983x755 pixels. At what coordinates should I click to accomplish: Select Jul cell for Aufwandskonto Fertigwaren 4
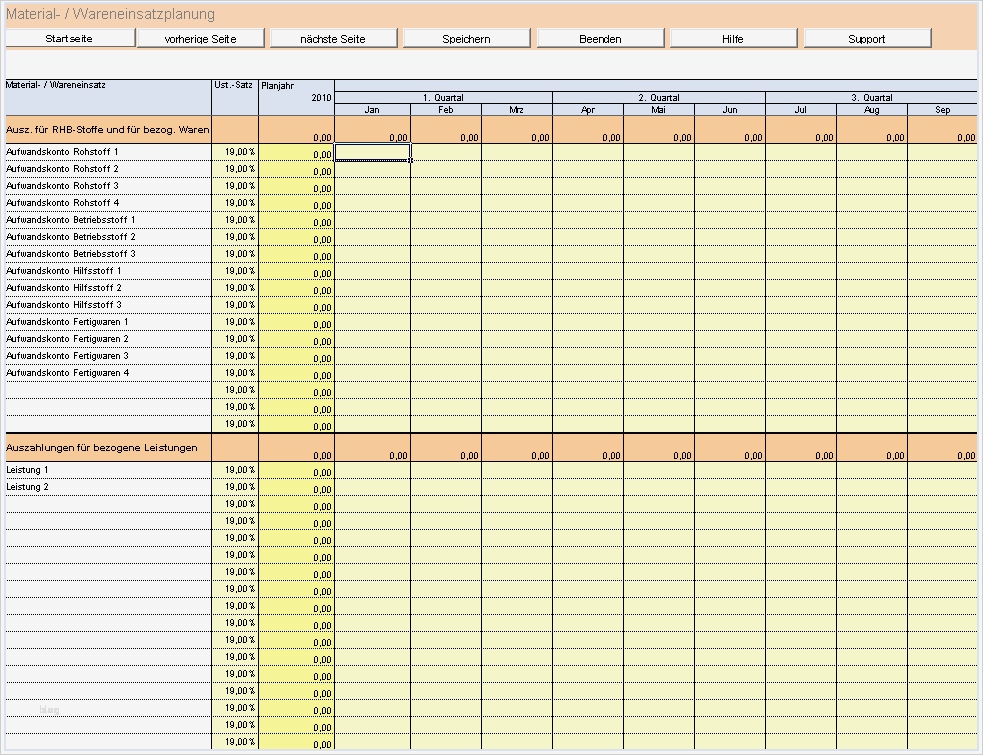(801, 372)
